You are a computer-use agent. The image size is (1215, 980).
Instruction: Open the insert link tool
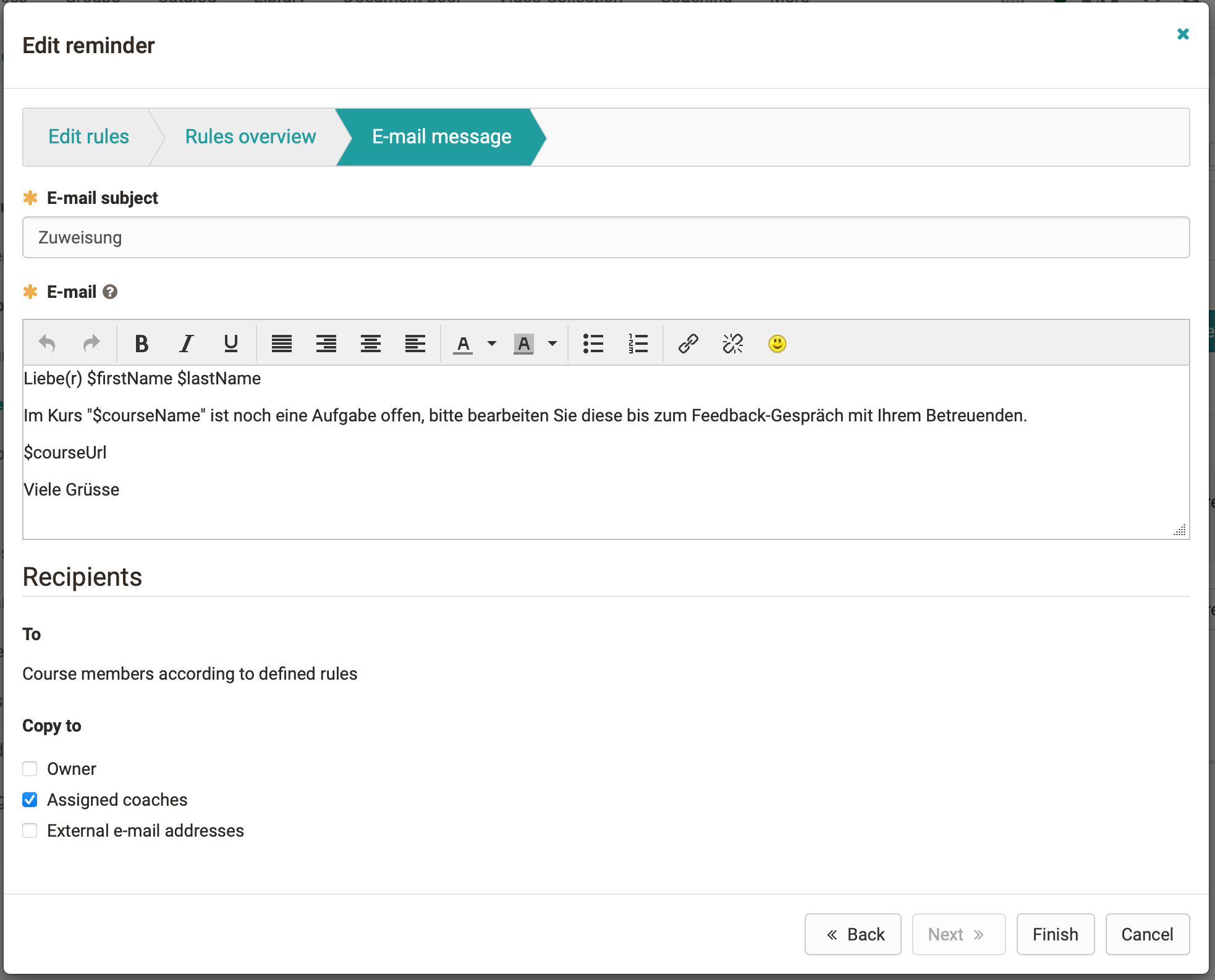tap(688, 344)
